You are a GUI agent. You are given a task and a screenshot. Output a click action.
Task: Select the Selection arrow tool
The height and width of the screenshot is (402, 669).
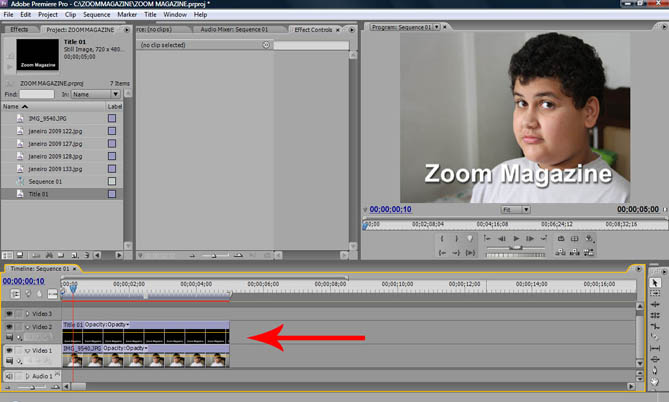(x=655, y=283)
